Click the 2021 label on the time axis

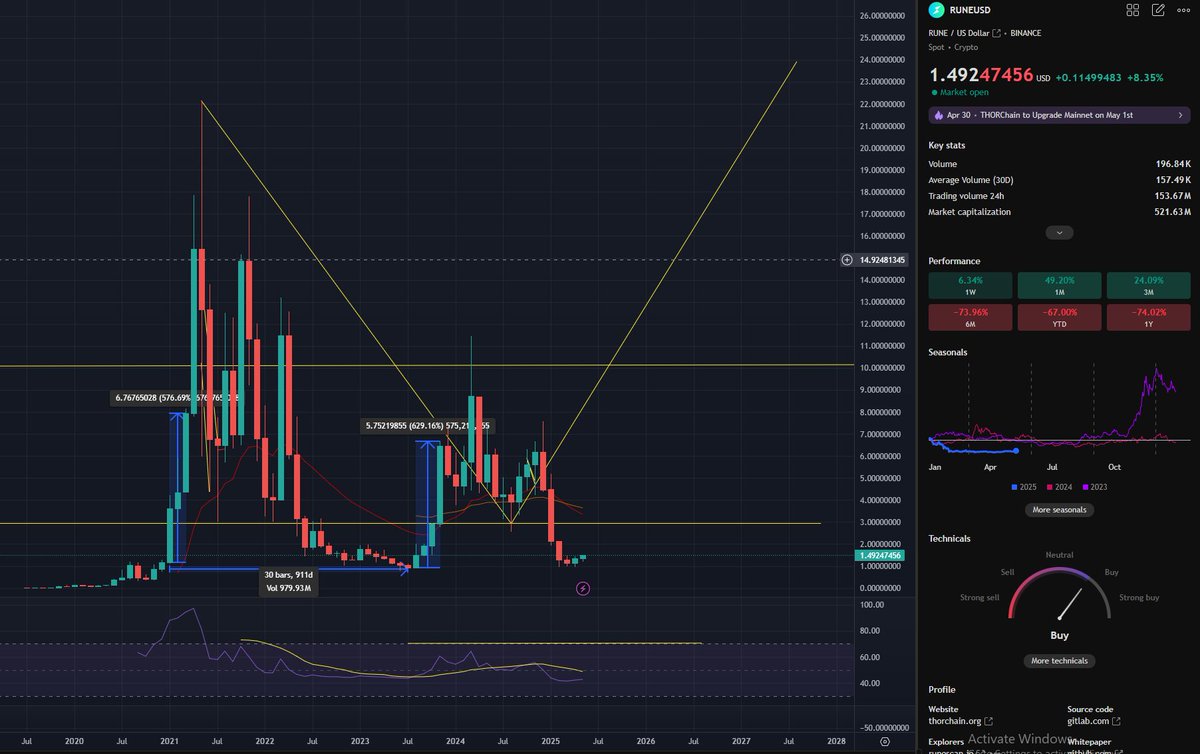pyautogui.click(x=169, y=741)
